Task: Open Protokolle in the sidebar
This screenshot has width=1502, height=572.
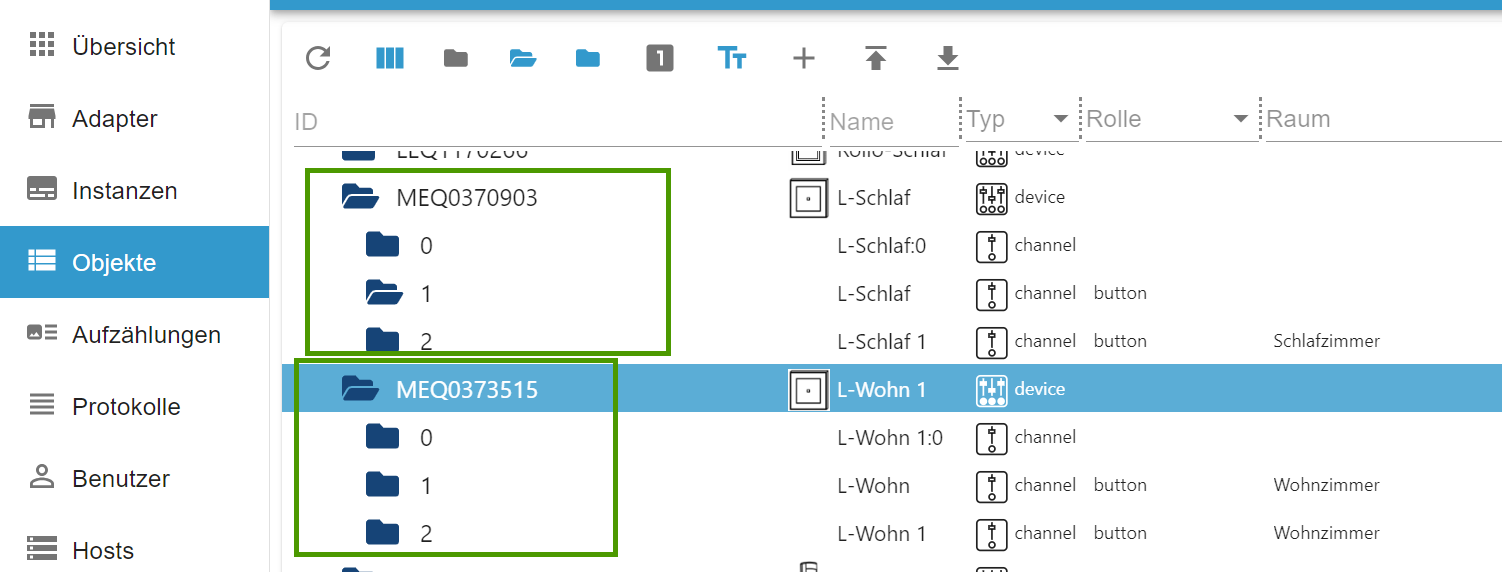Action: click(x=134, y=406)
